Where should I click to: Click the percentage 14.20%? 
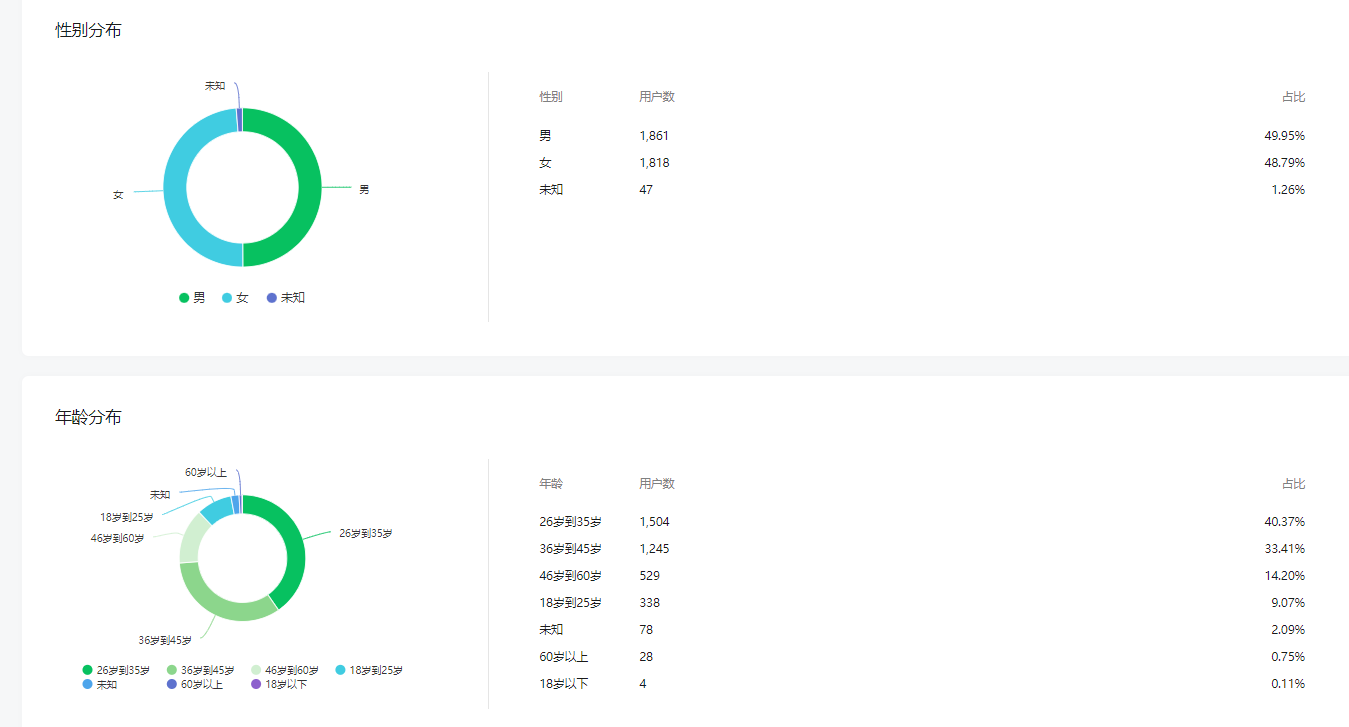point(1284,576)
